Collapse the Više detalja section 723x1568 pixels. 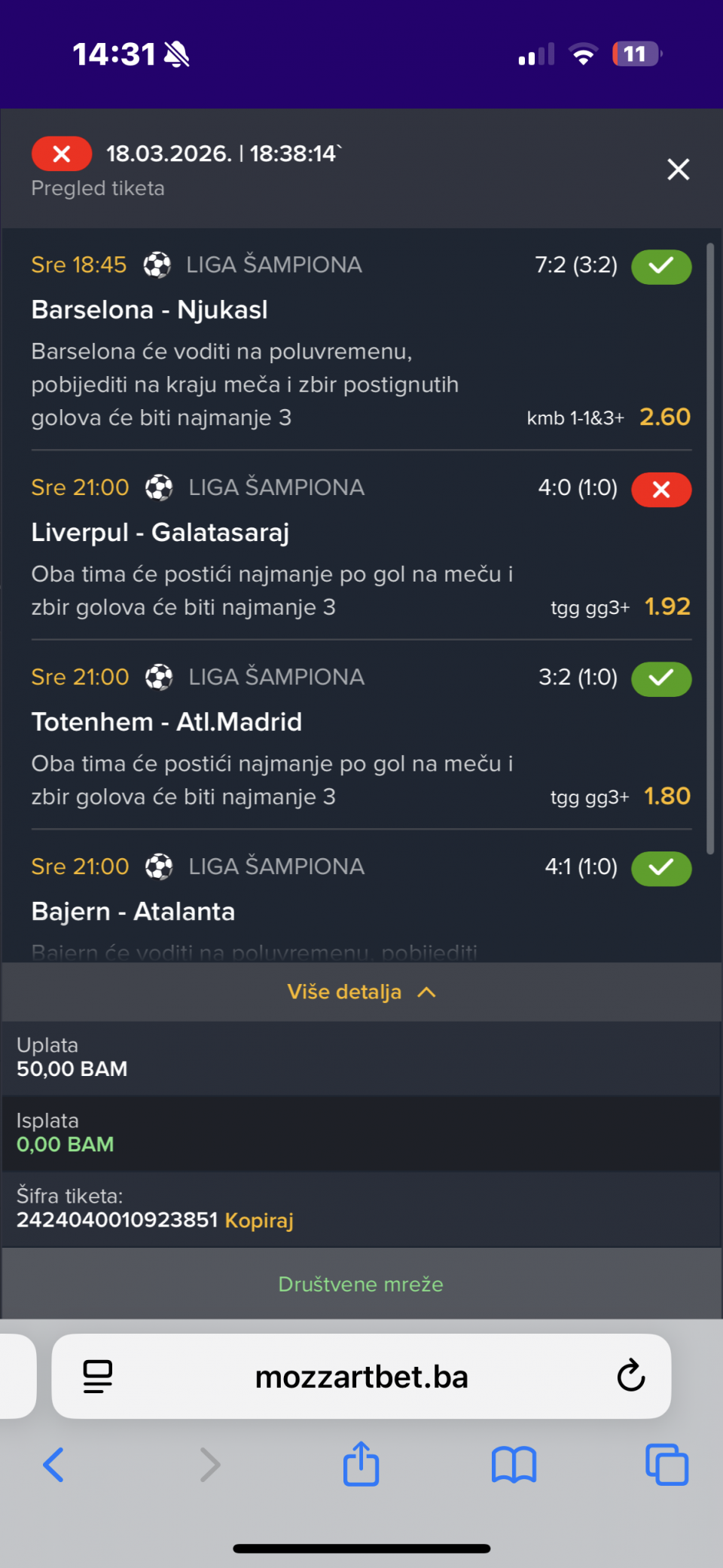click(x=361, y=992)
